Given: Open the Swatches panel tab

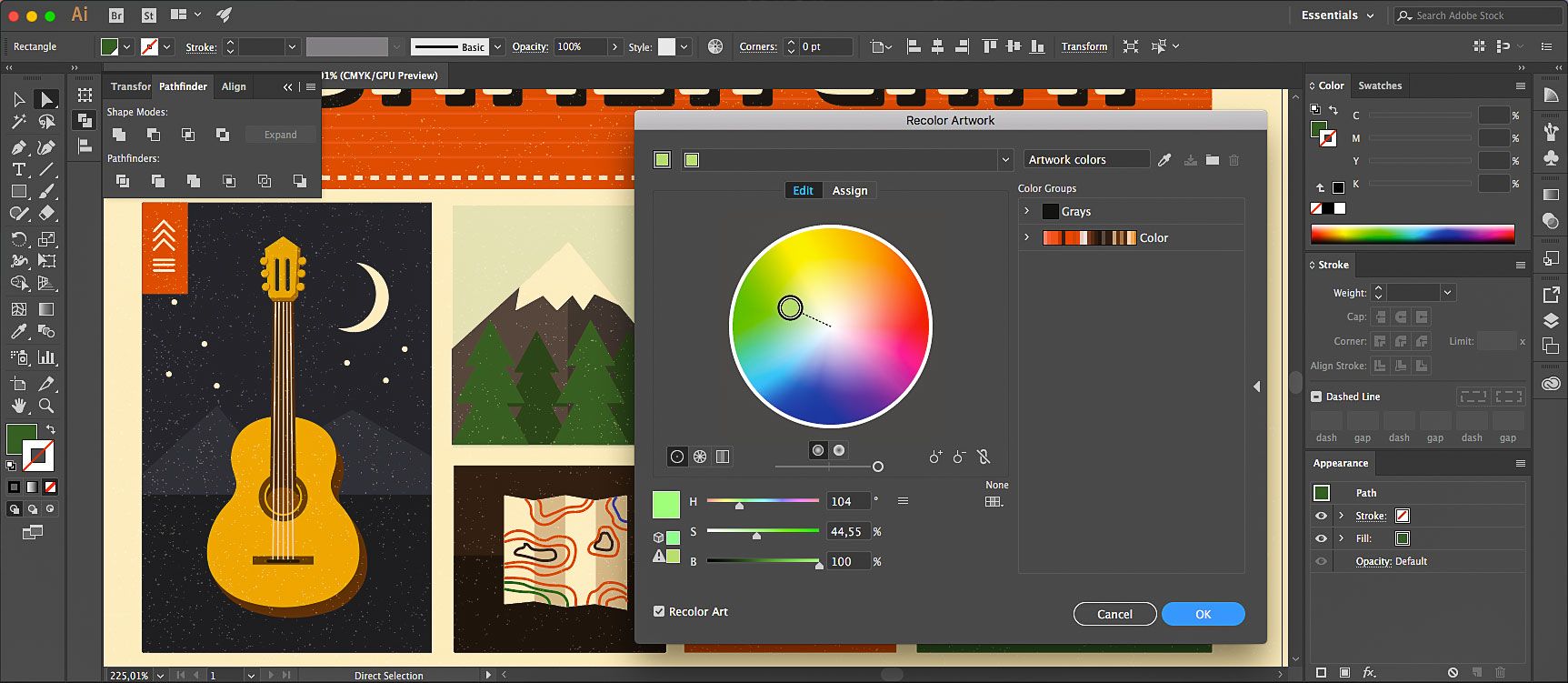Looking at the screenshot, I should coord(1380,85).
